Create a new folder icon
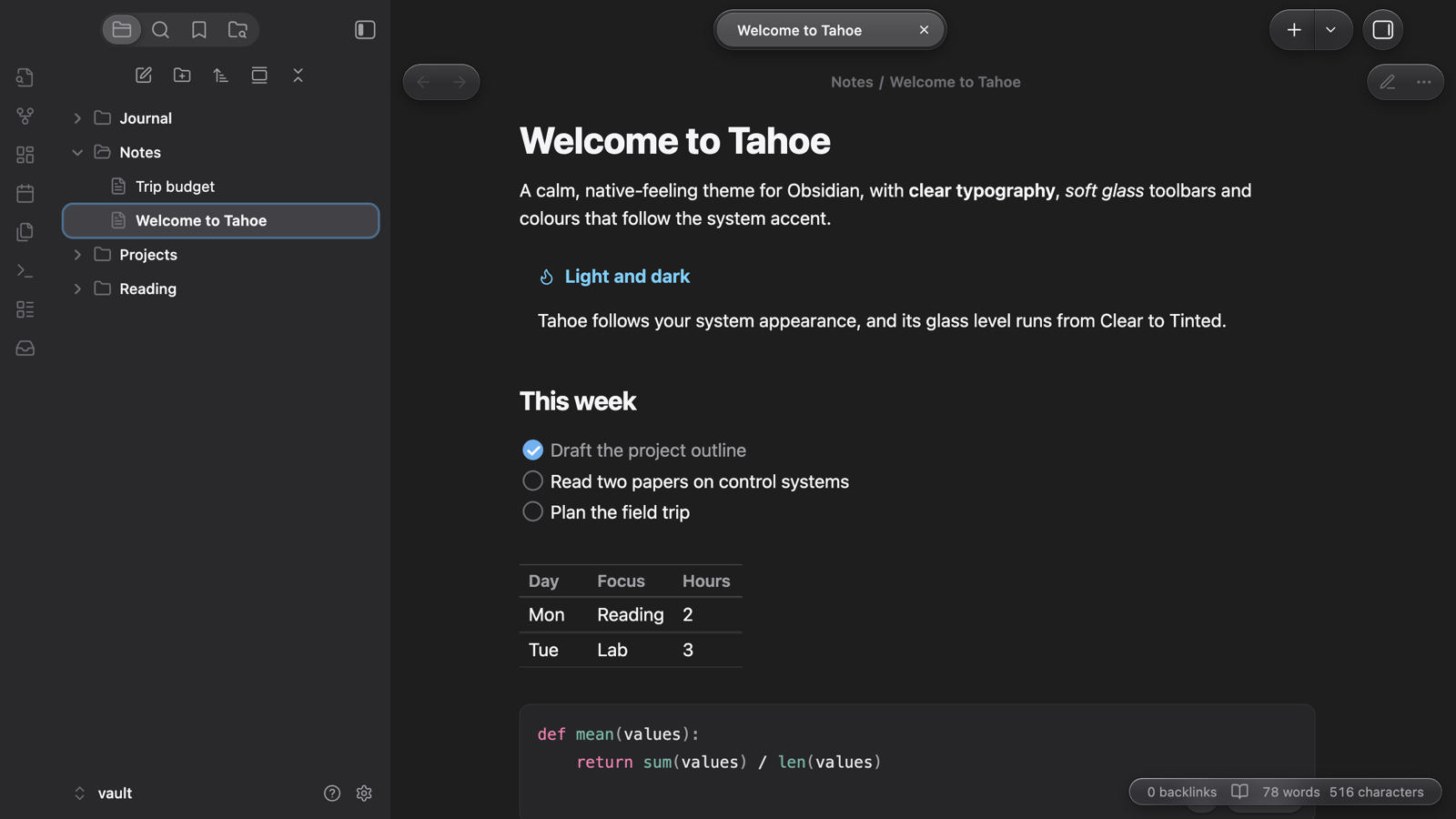Screen dimensions: 1456x819 pyautogui.click(x=182, y=76)
